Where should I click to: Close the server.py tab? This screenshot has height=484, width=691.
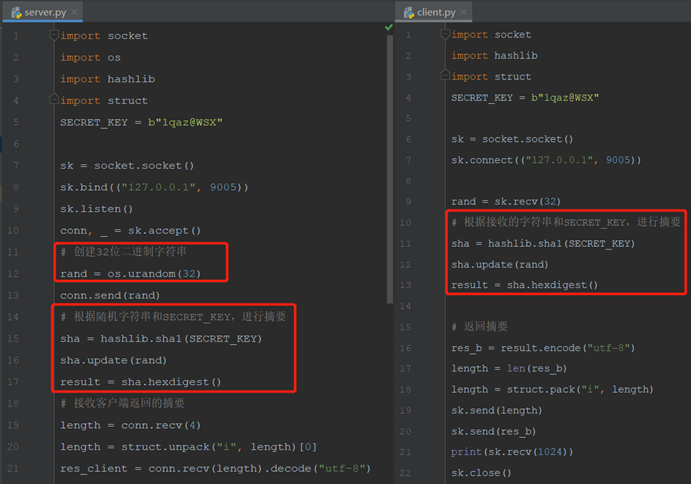tap(74, 12)
